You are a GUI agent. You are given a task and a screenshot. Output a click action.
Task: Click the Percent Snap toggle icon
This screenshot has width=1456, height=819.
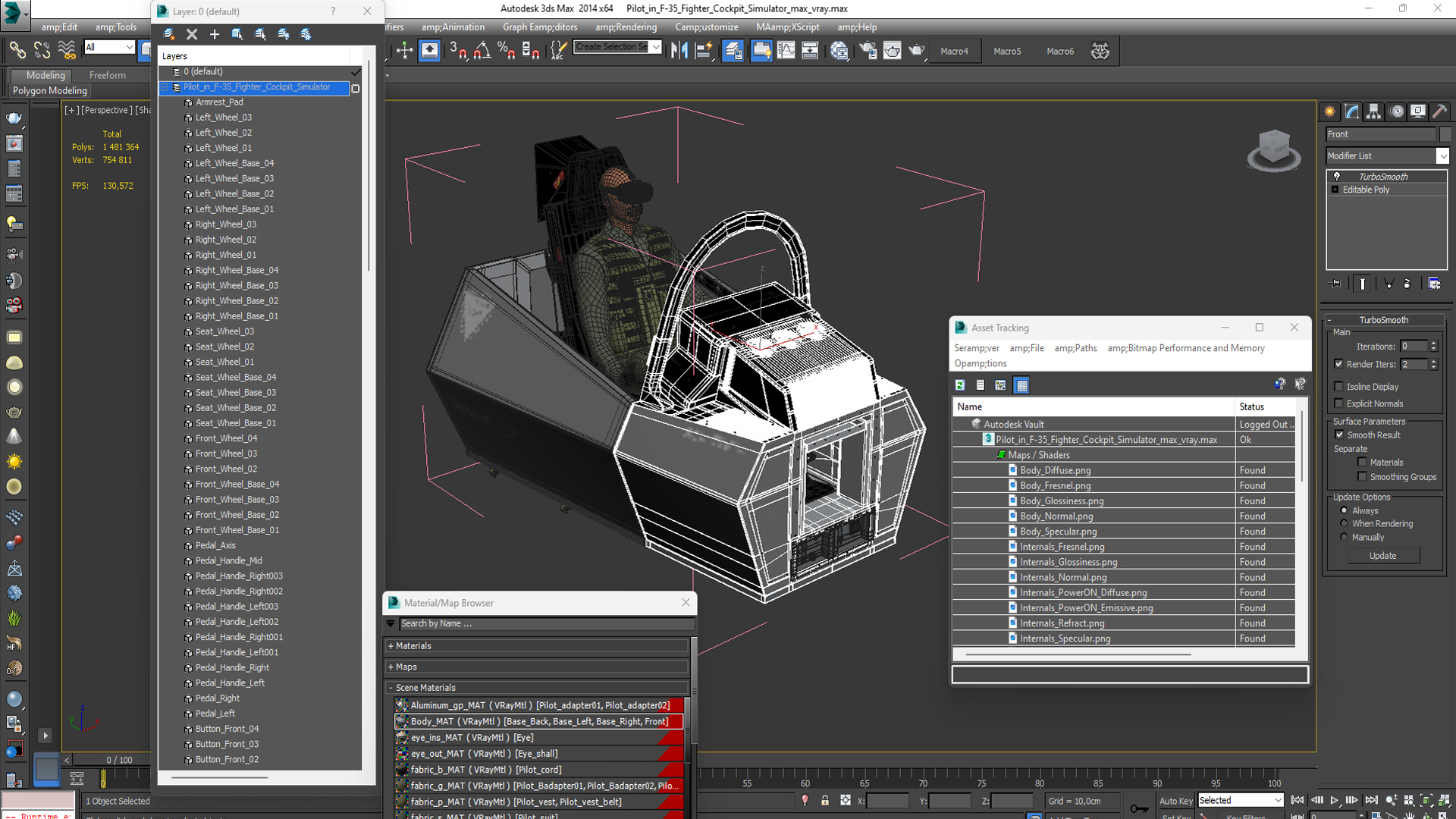tap(506, 51)
